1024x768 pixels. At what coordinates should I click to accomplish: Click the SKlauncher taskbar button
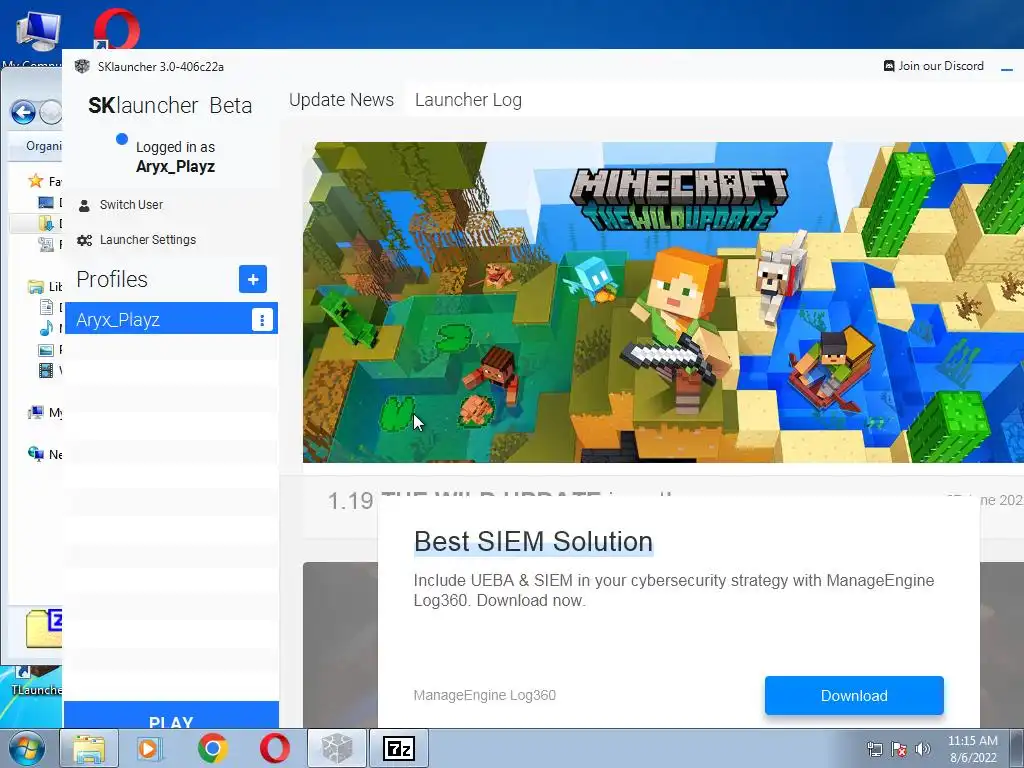point(337,748)
